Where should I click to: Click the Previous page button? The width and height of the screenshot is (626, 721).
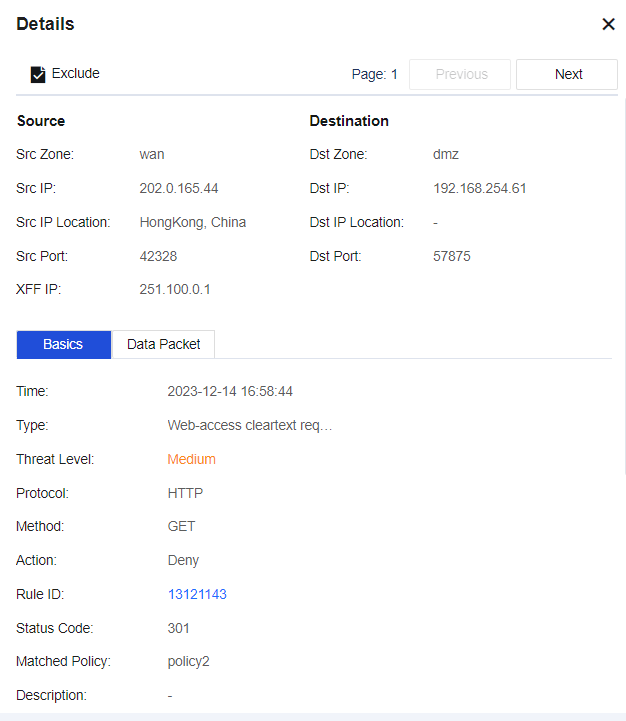point(461,74)
